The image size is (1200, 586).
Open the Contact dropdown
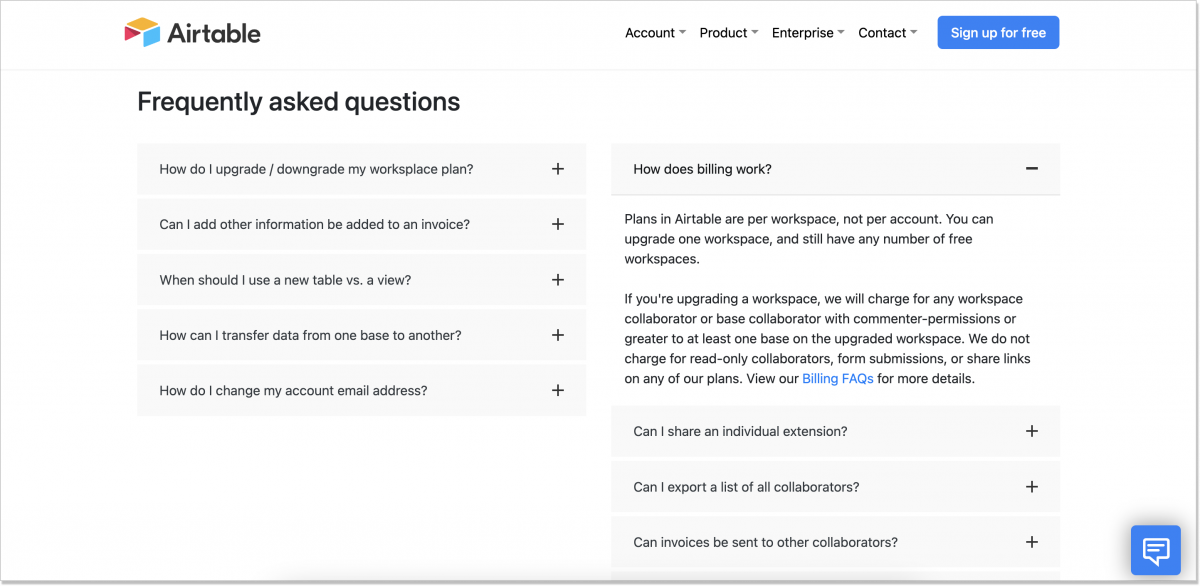point(886,32)
